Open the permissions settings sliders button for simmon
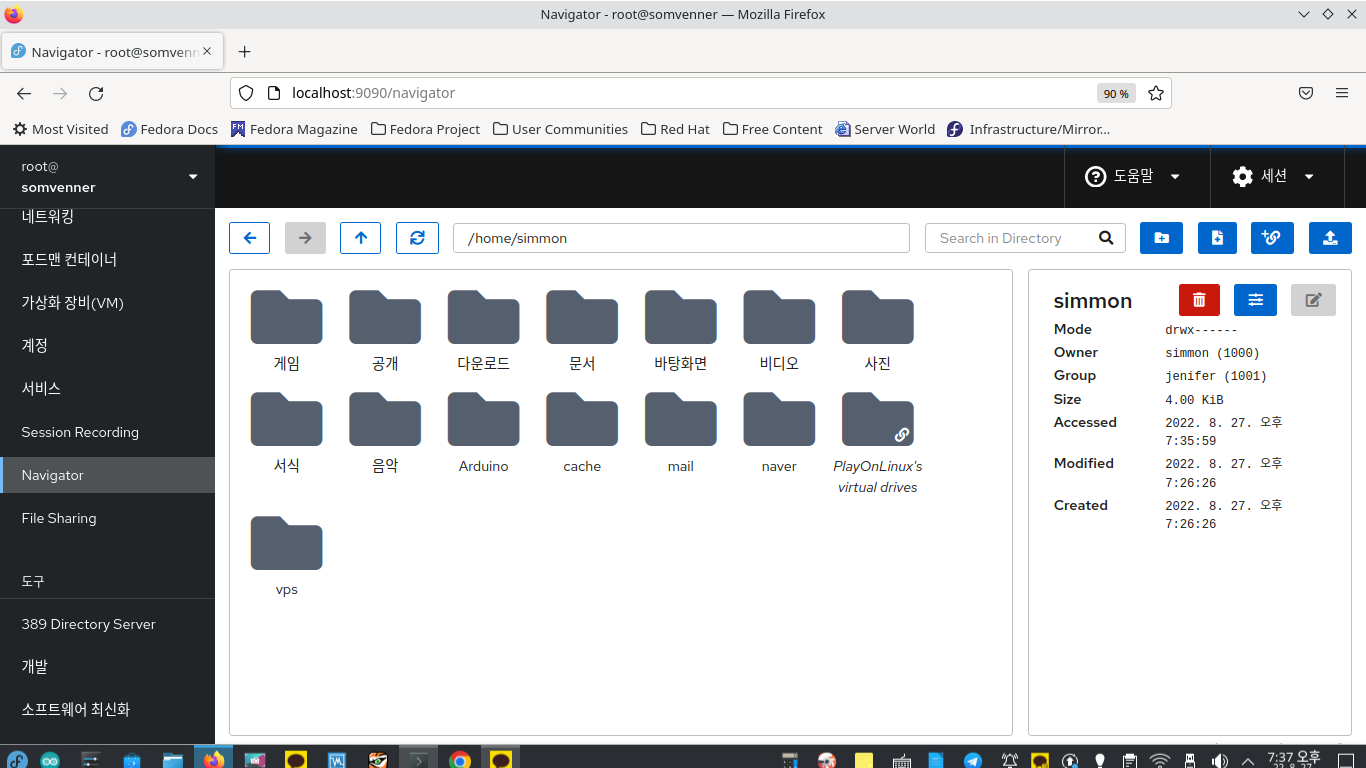 tap(1255, 300)
